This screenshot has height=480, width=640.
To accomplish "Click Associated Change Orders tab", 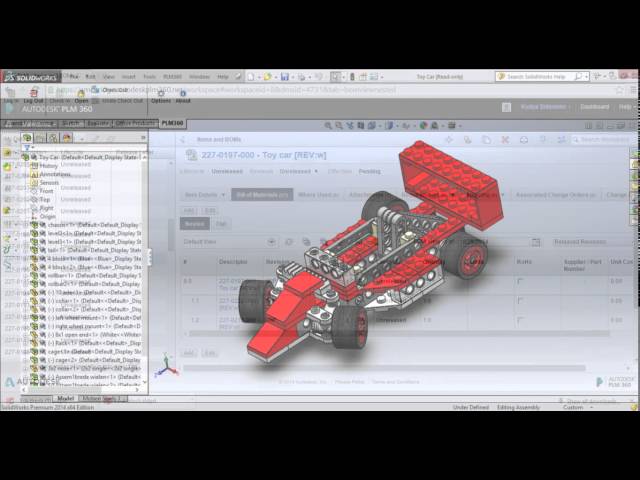I will (x=555, y=195).
